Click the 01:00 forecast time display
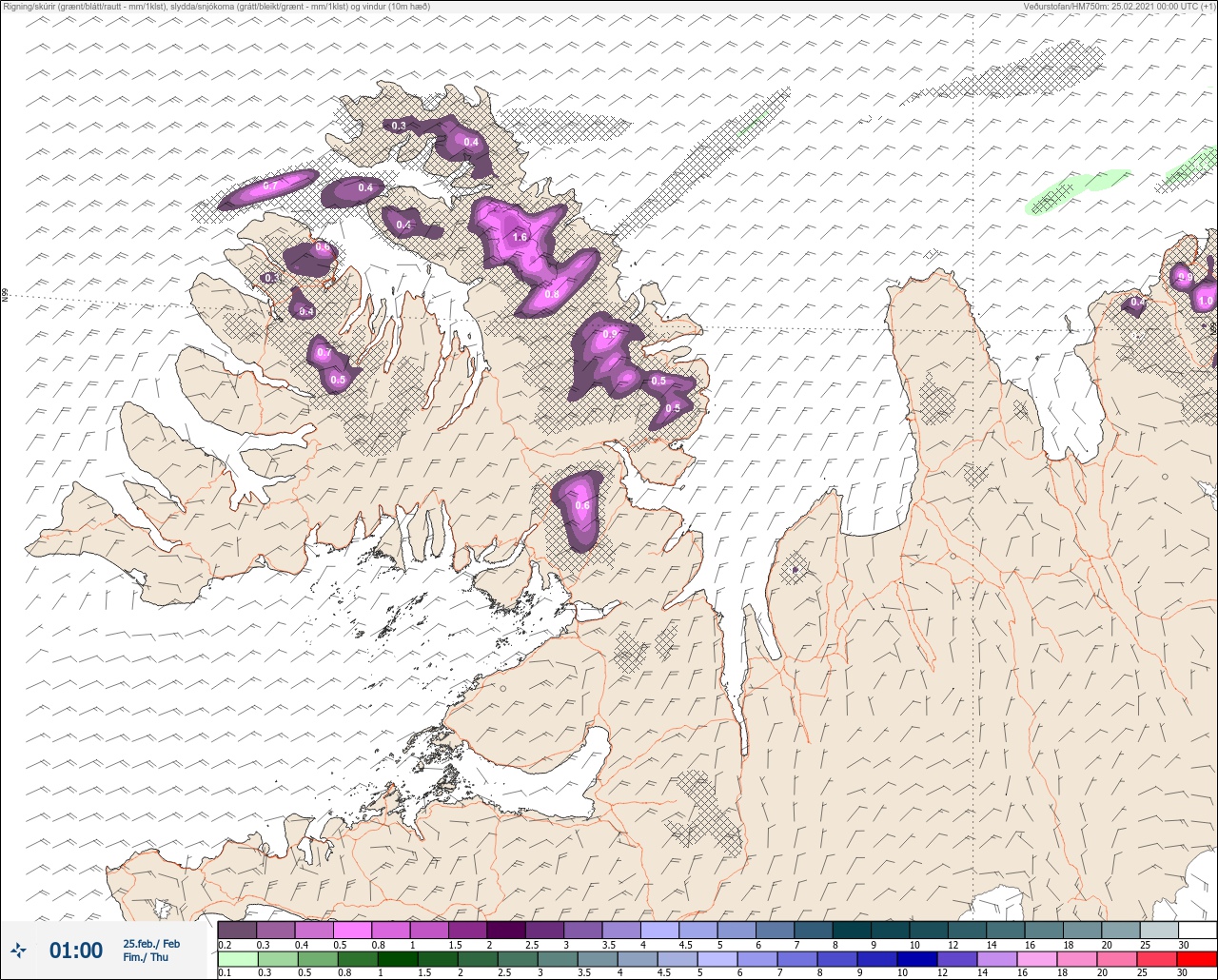 click(76, 951)
